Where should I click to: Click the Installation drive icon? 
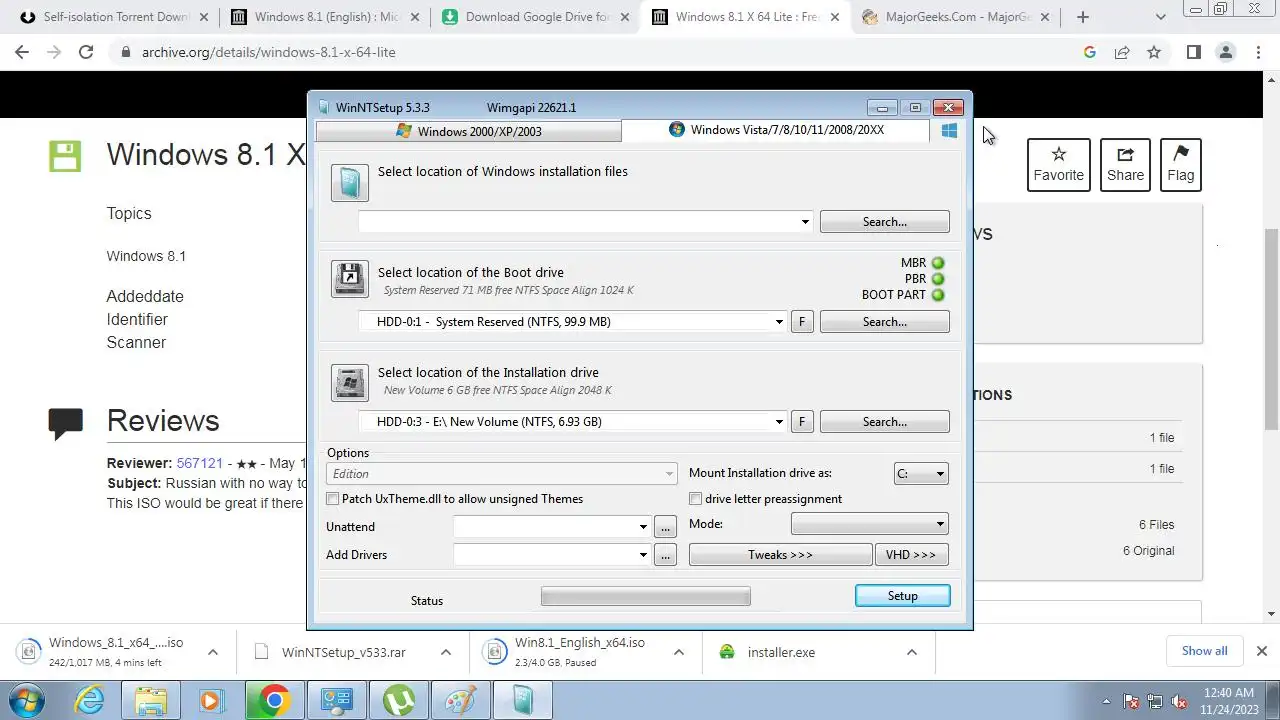350,382
